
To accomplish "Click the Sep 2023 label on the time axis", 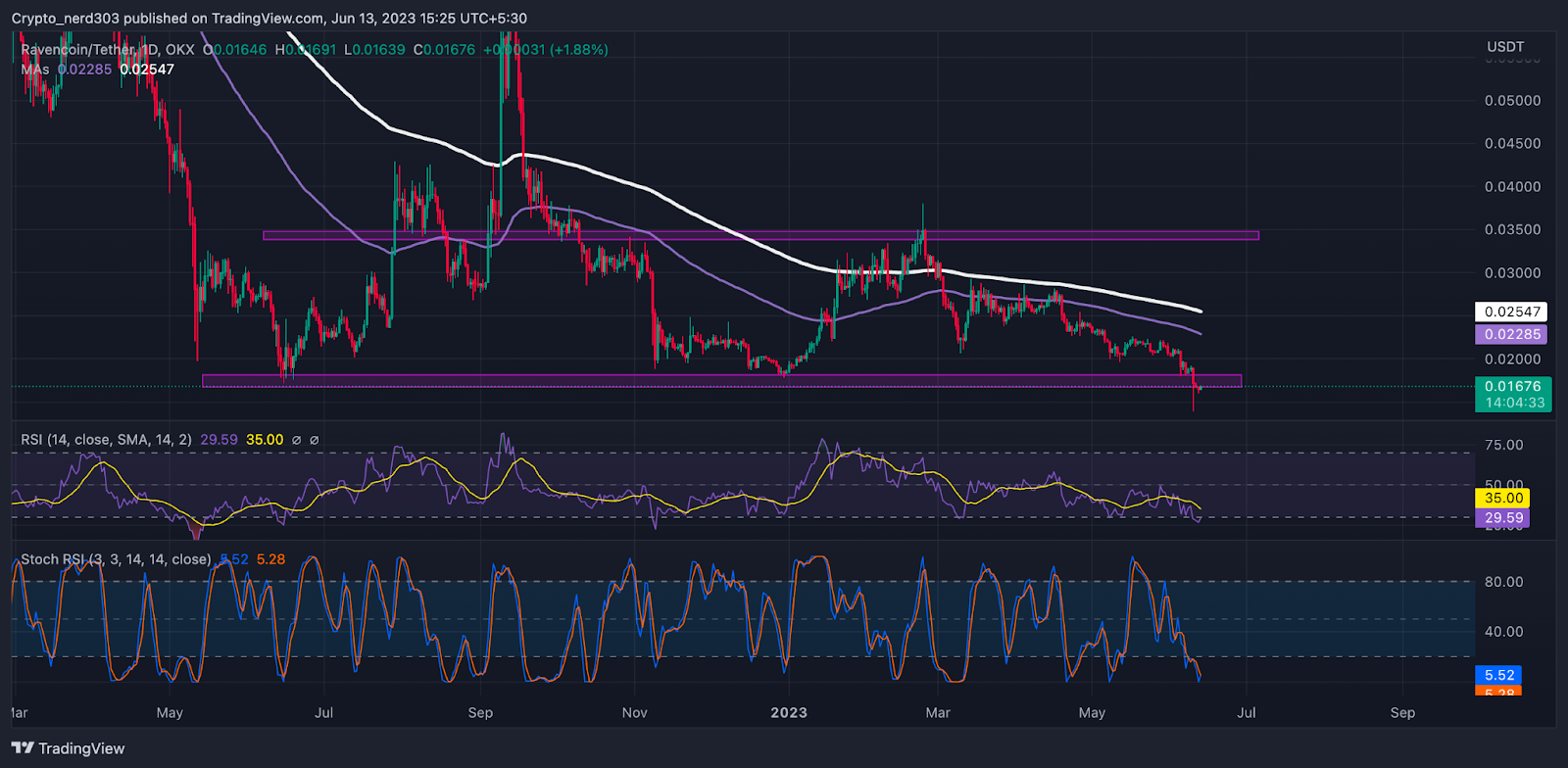I will (x=1402, y=712).
